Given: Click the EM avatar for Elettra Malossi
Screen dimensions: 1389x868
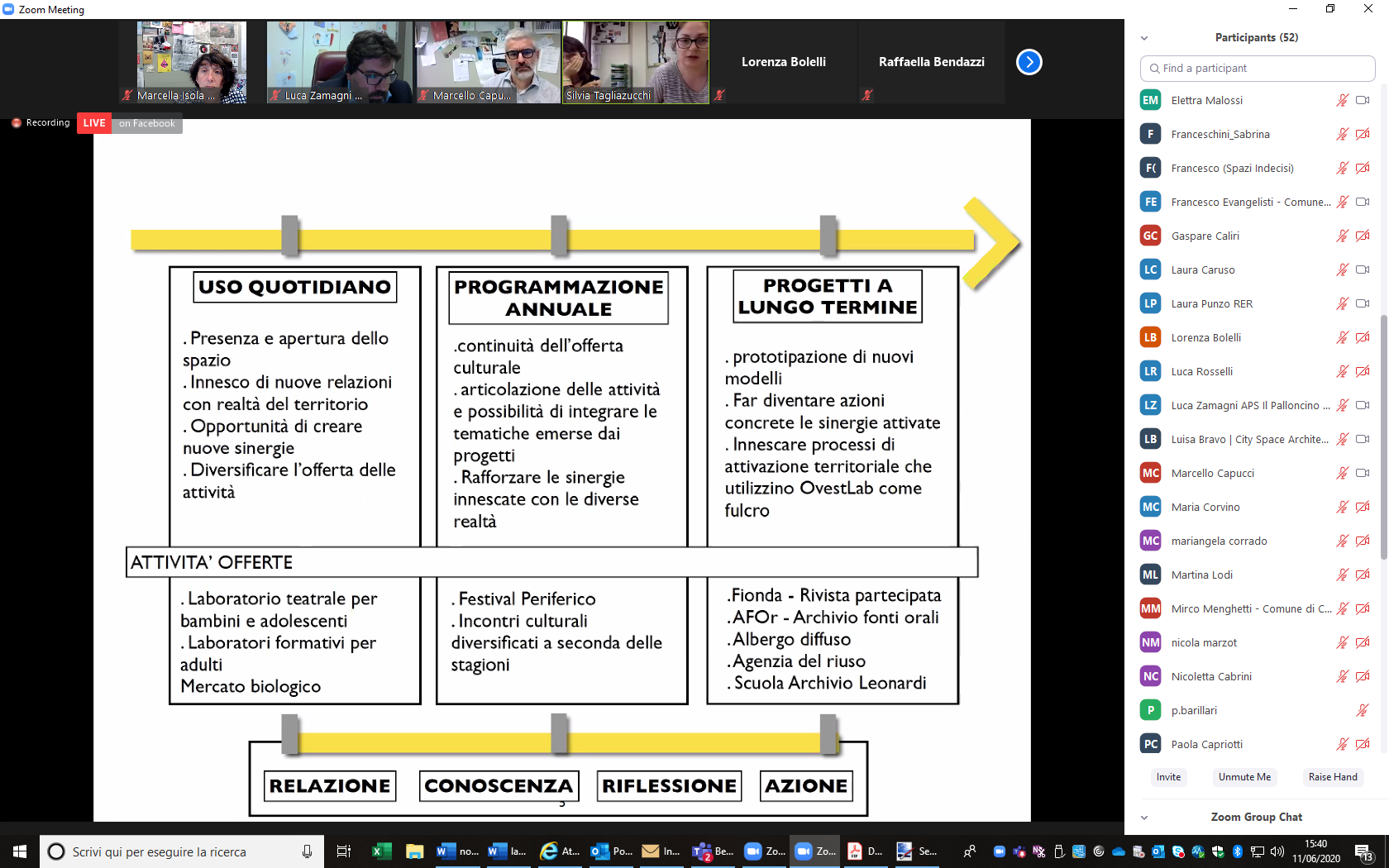Looking at the screenshot, I should [x=1150, y=100].
